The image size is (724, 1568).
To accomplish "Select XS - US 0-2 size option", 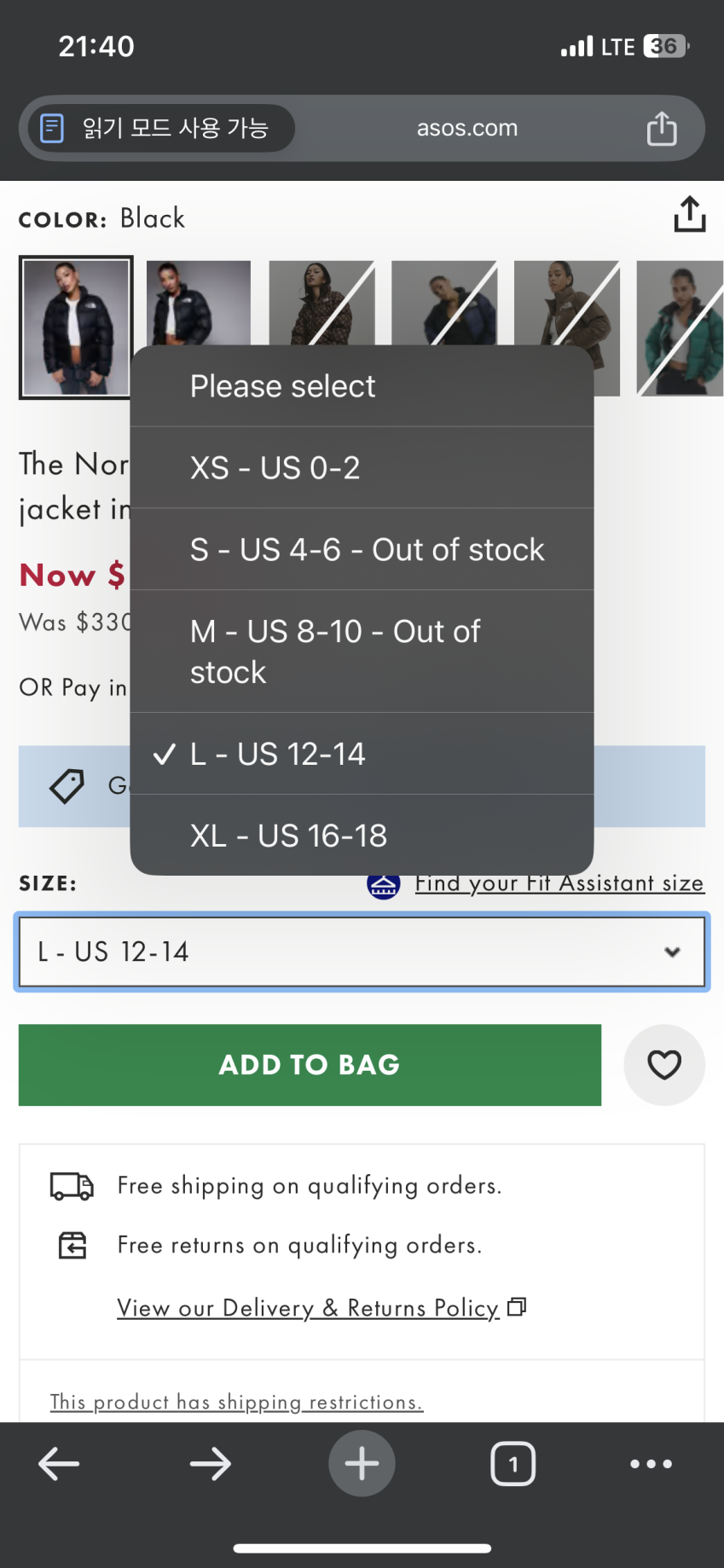I will (362, 468).
